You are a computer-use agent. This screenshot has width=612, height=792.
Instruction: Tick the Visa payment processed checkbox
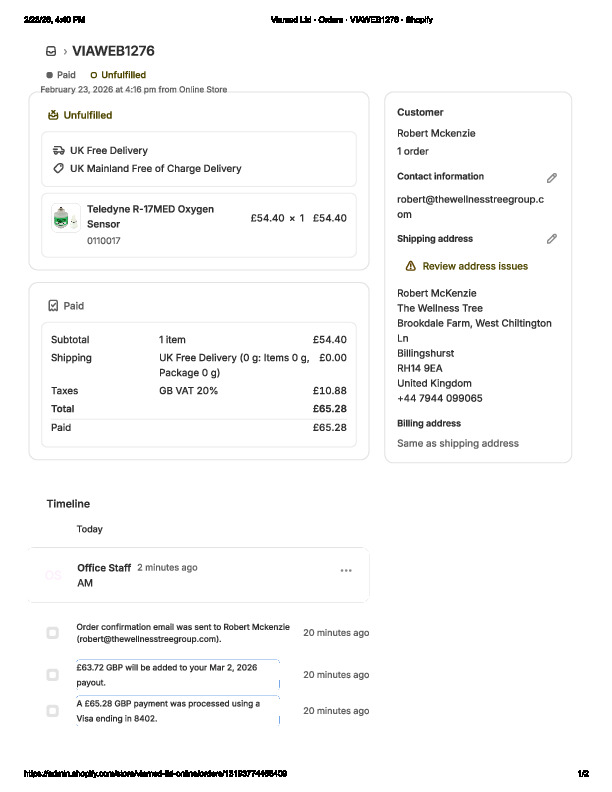point(52,711)
